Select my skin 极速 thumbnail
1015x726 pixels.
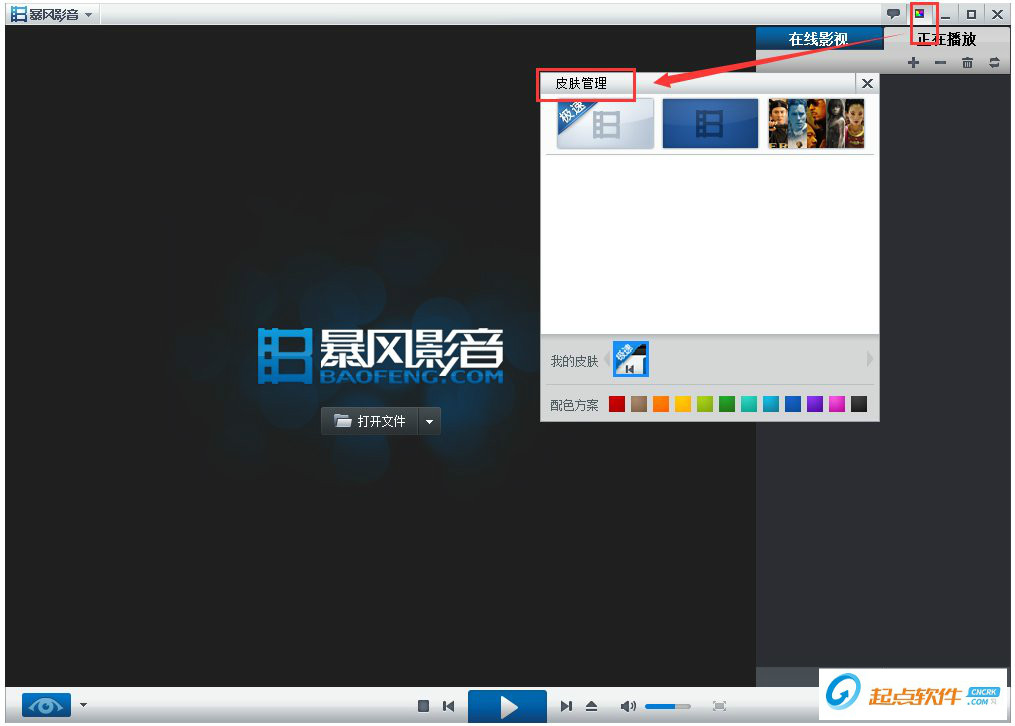click(630, 359)
